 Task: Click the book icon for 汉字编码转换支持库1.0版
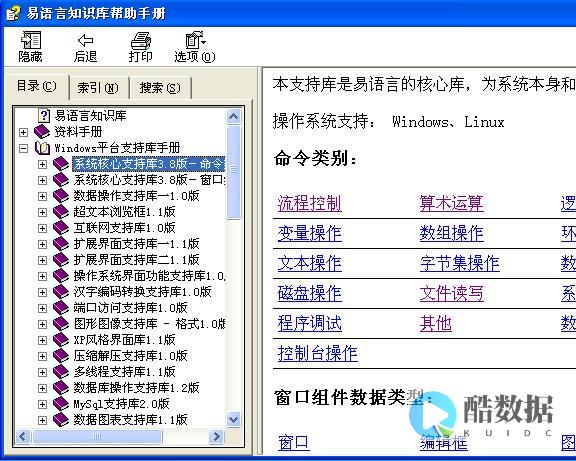(x=61, y=292)
